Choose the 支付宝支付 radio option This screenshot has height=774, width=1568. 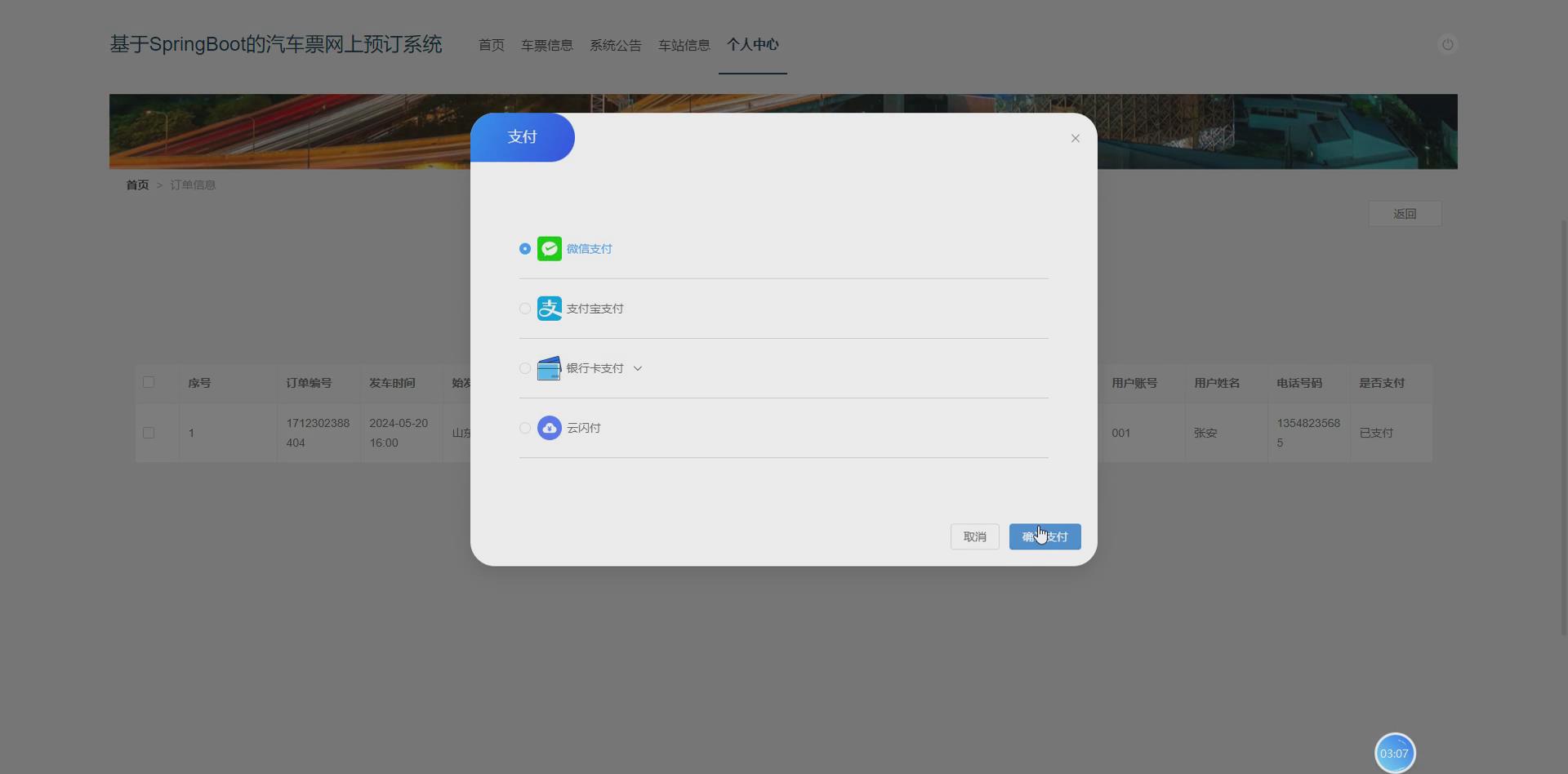(524, 308)
